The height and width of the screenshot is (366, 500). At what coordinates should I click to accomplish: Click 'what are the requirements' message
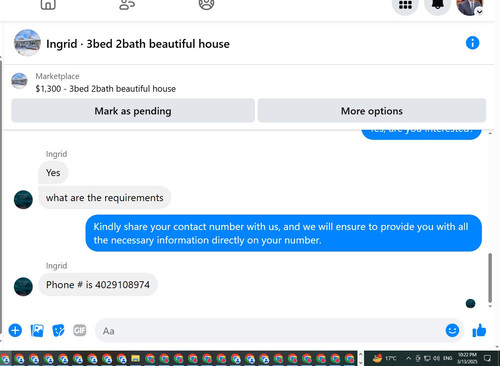[105, 198]
